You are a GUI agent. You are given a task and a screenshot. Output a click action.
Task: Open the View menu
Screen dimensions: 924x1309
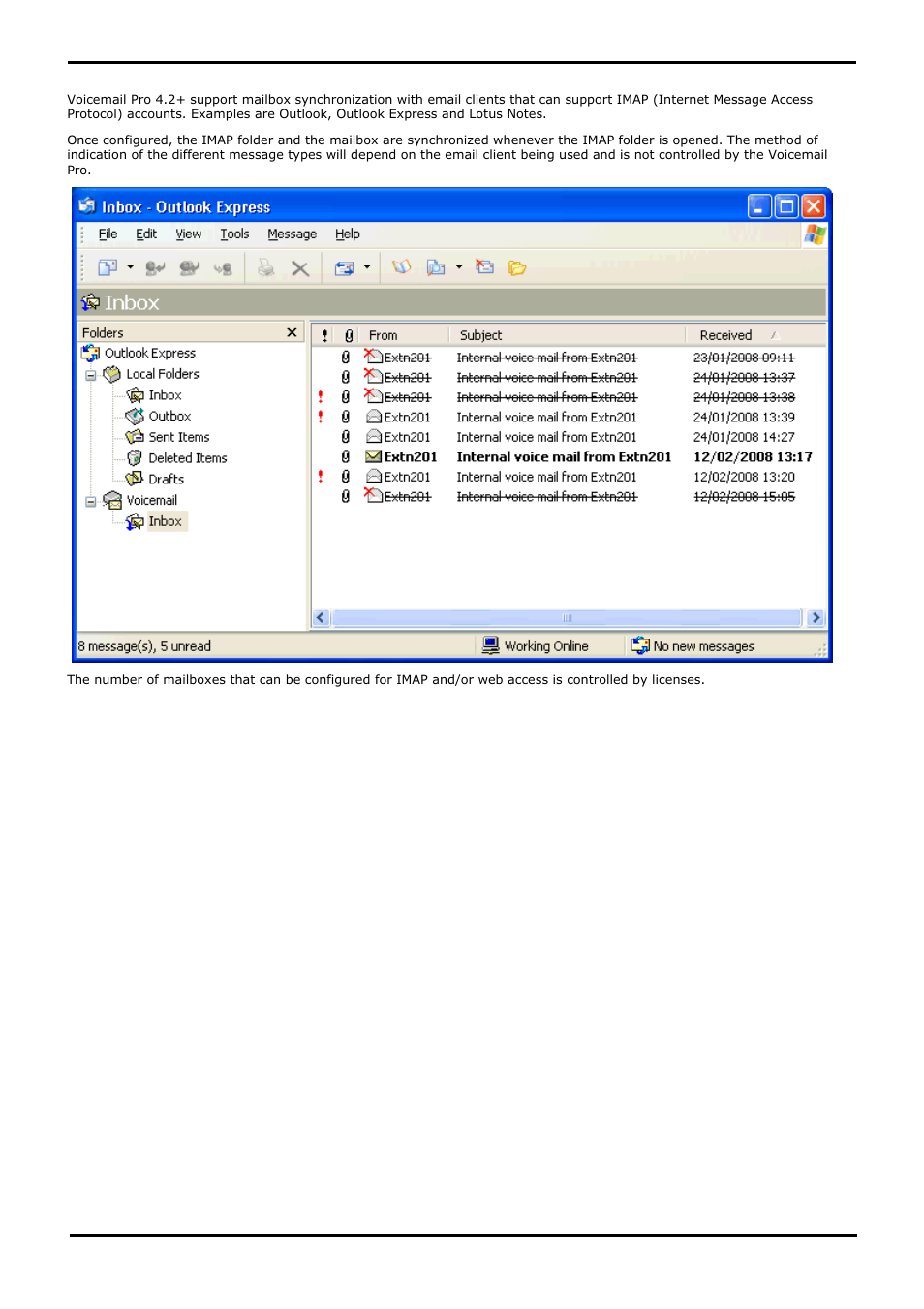(188, 234)
